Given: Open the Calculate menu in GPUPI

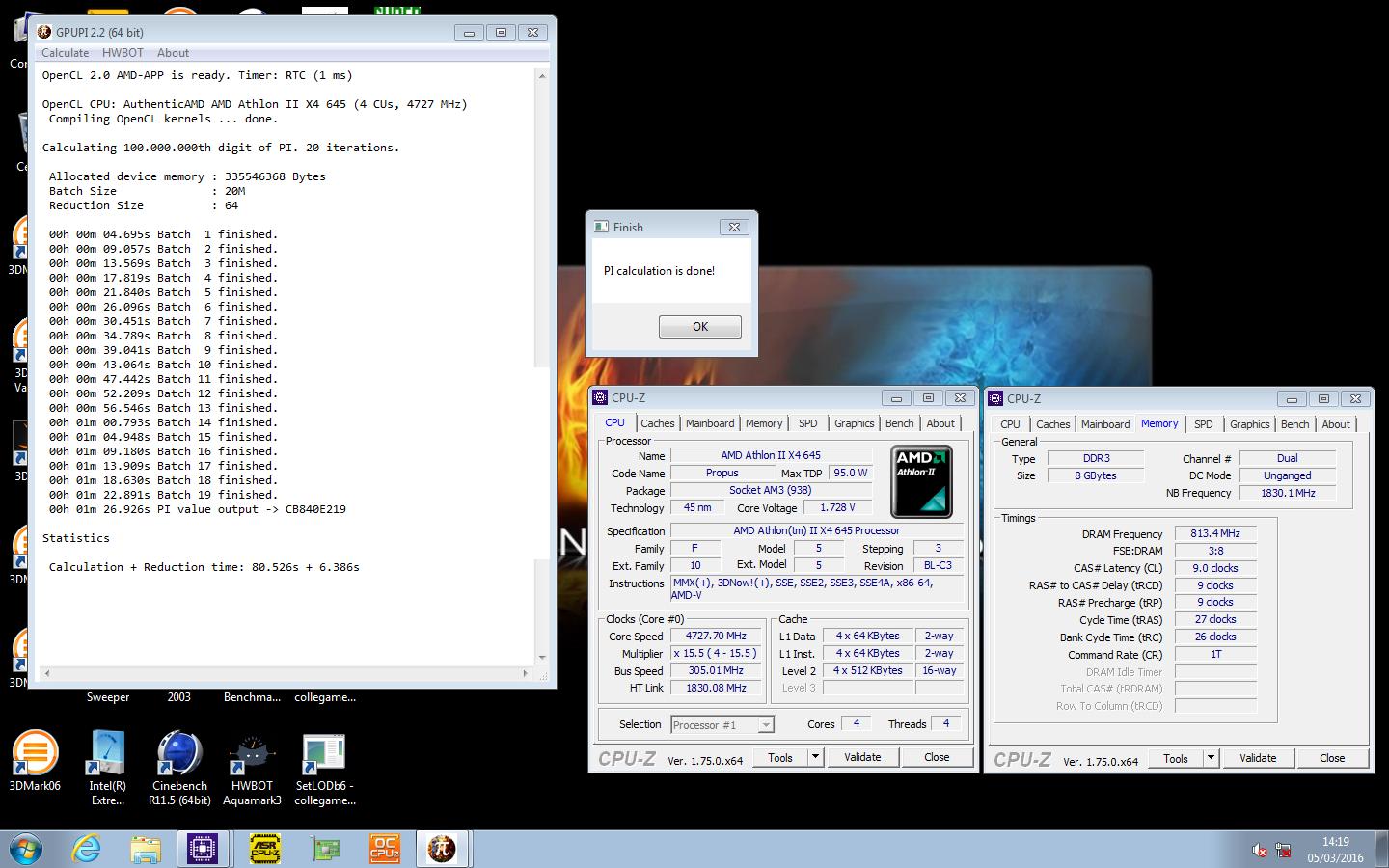Looking at the screenshot, I should click(x=65, y=53).
